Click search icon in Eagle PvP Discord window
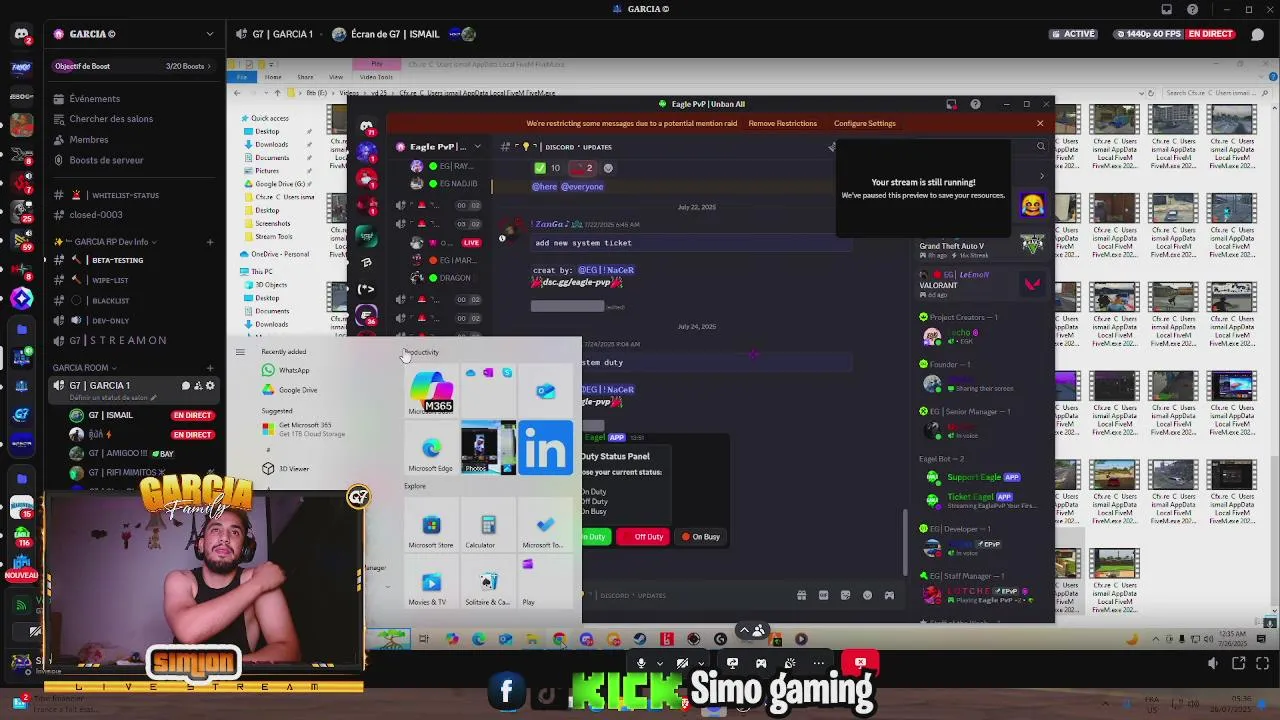Image resolution: width=1280 pixels, height=720 pixels. coord(1040,147)
